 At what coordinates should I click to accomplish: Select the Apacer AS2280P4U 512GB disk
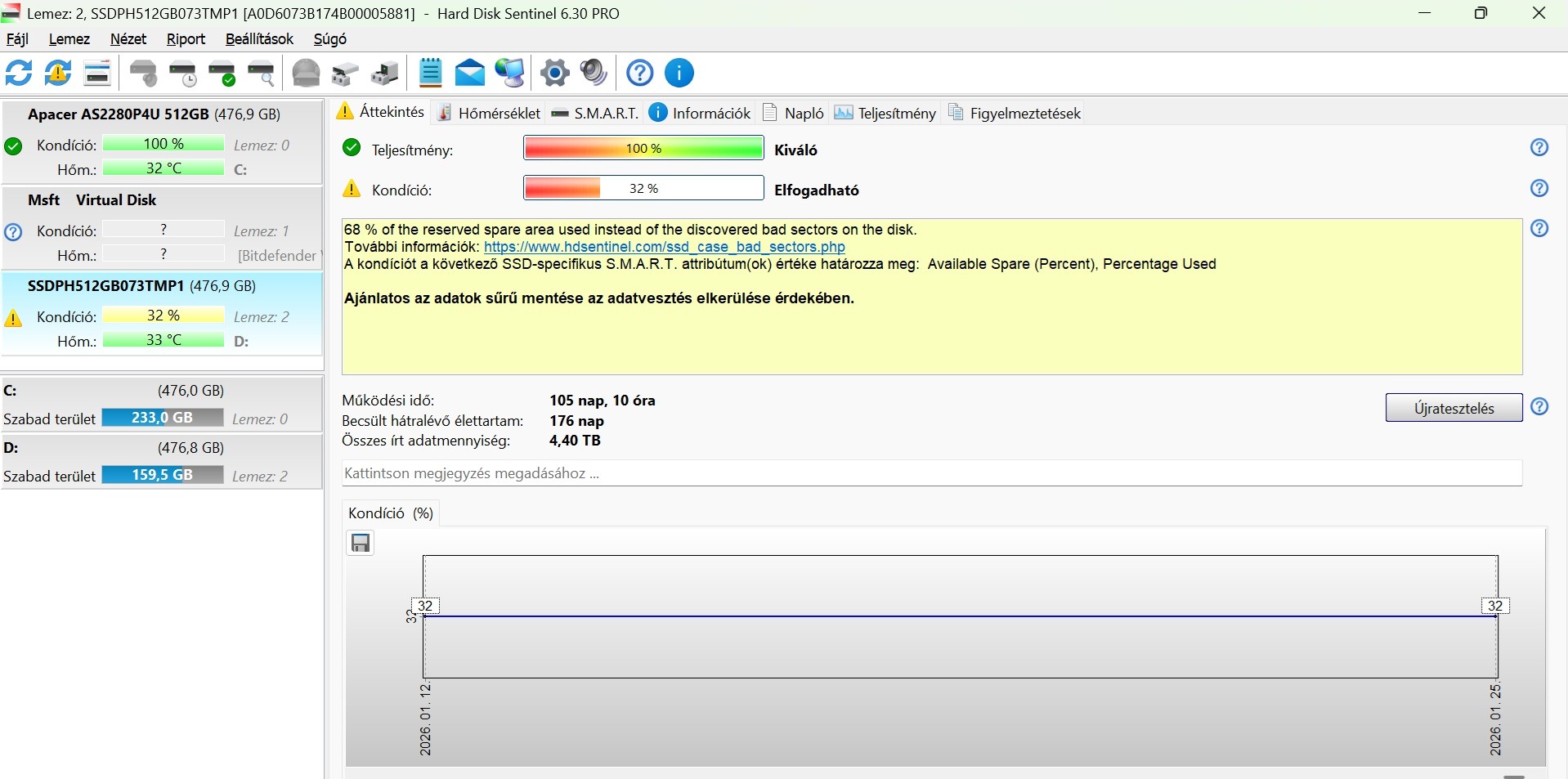(x=162, y=141)
